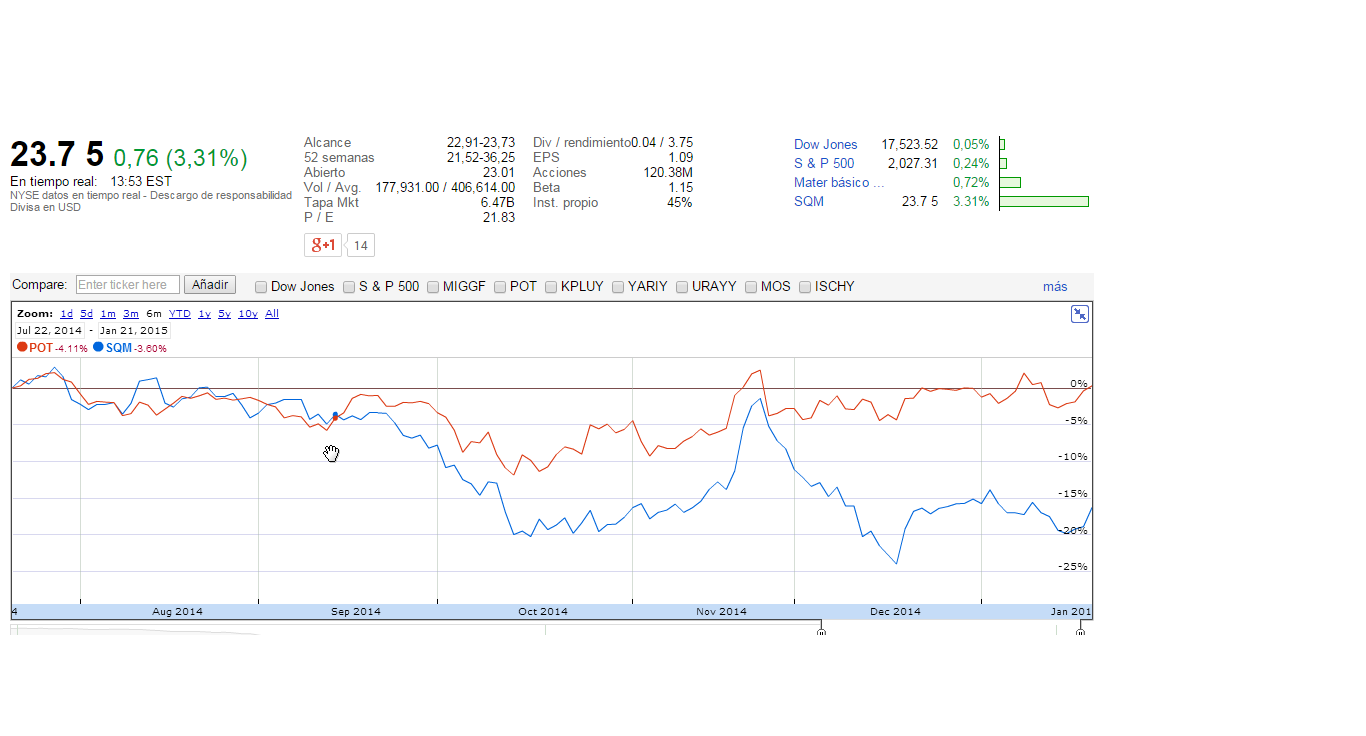Enable YARIY comparison checkbox
Image resolution: width=1366 pixels, height=736 pixels.
point(618,287)
